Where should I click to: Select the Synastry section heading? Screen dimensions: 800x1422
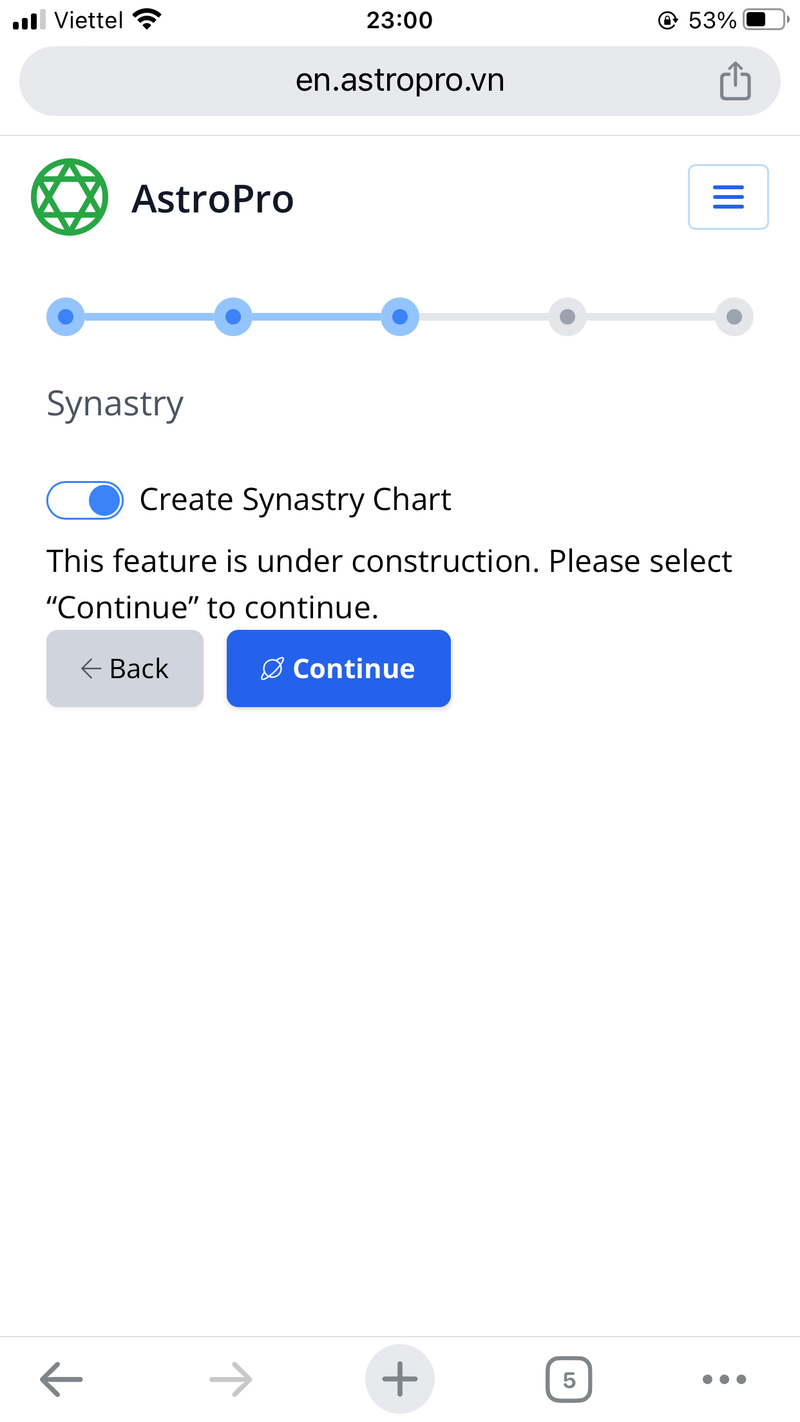(x=114, y=403)
